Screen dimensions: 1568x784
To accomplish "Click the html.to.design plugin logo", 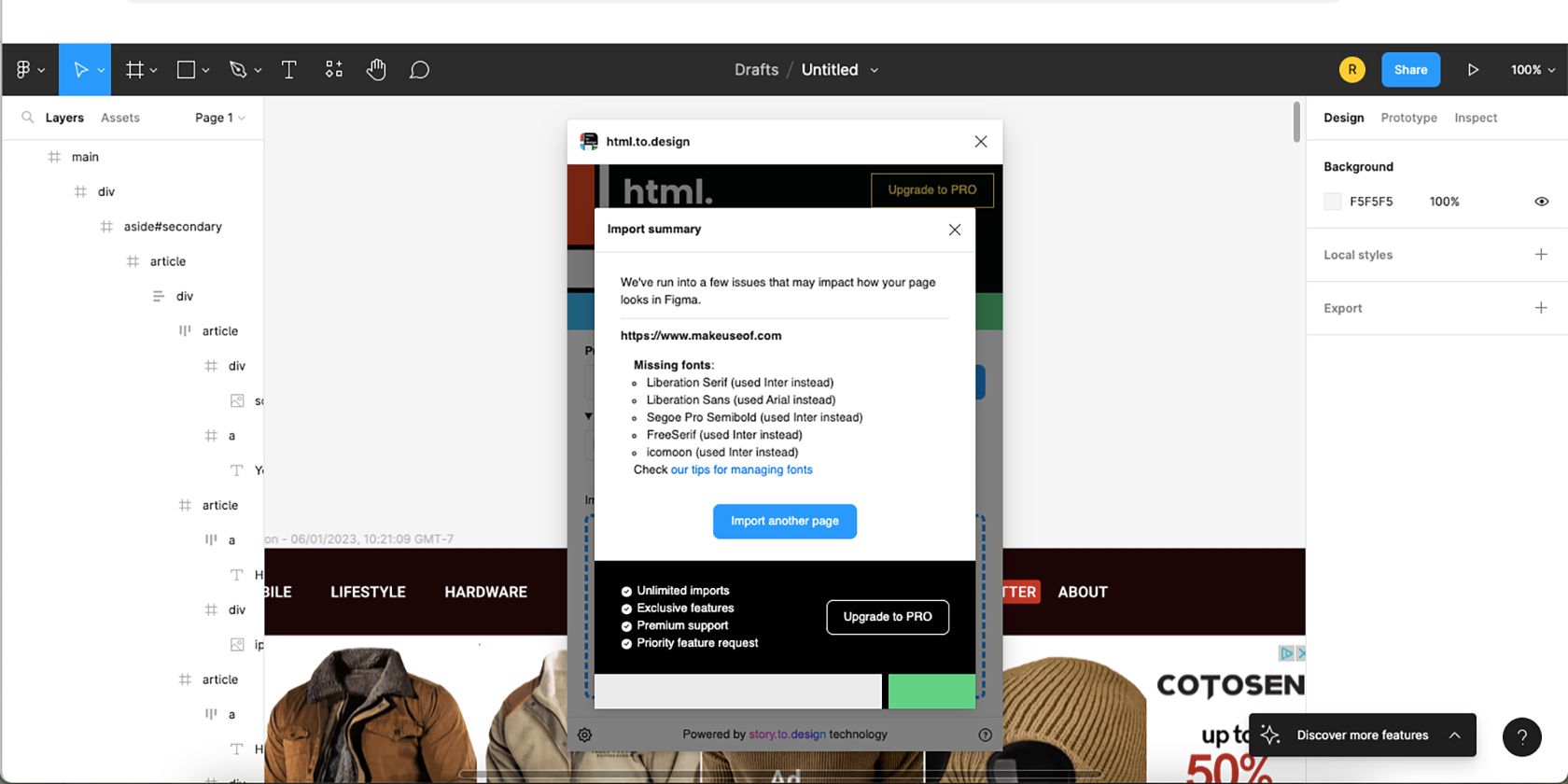I will pyautogui.click(x=589, y=142).
